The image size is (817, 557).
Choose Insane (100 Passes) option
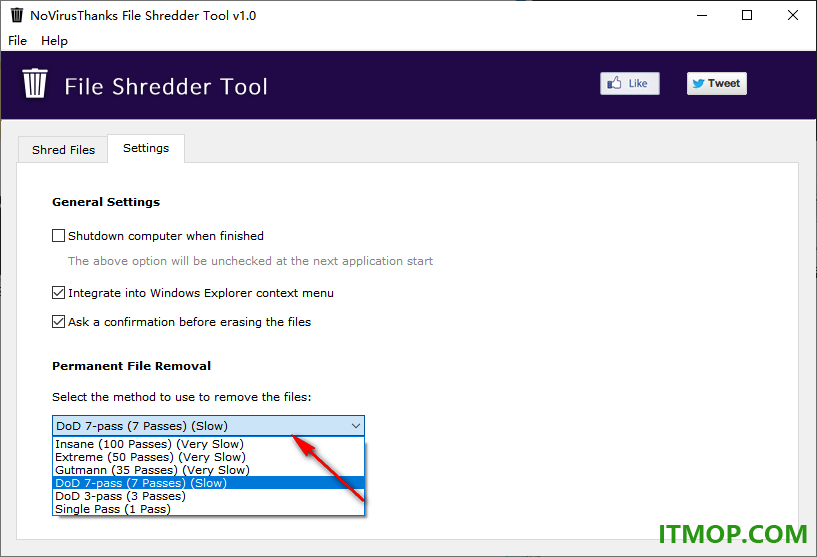(208, 444)
